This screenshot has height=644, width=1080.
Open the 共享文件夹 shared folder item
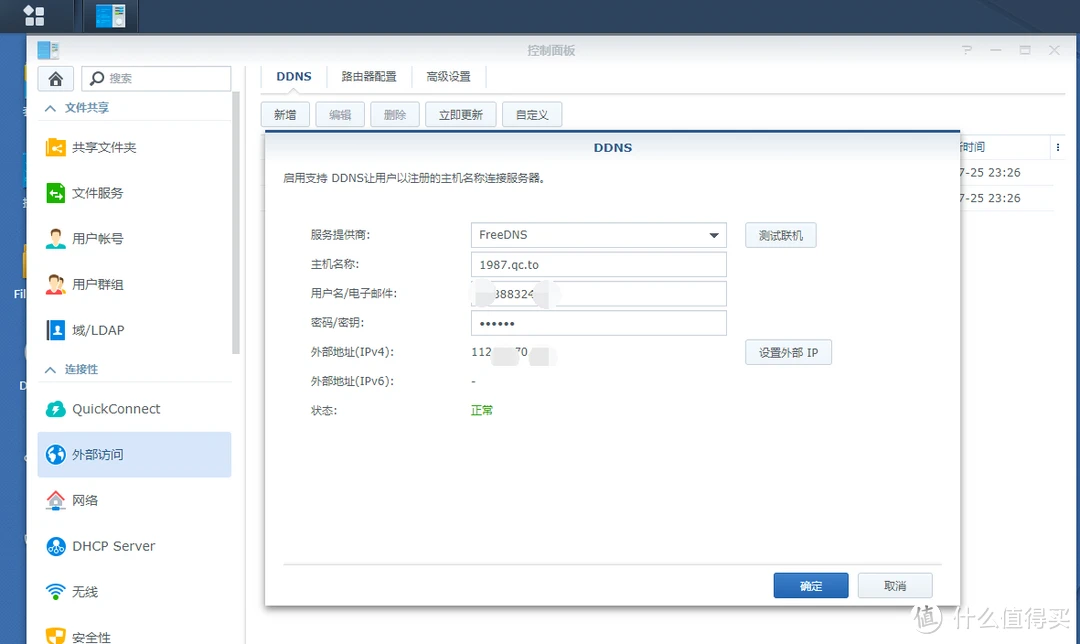(x=103, y=148)
